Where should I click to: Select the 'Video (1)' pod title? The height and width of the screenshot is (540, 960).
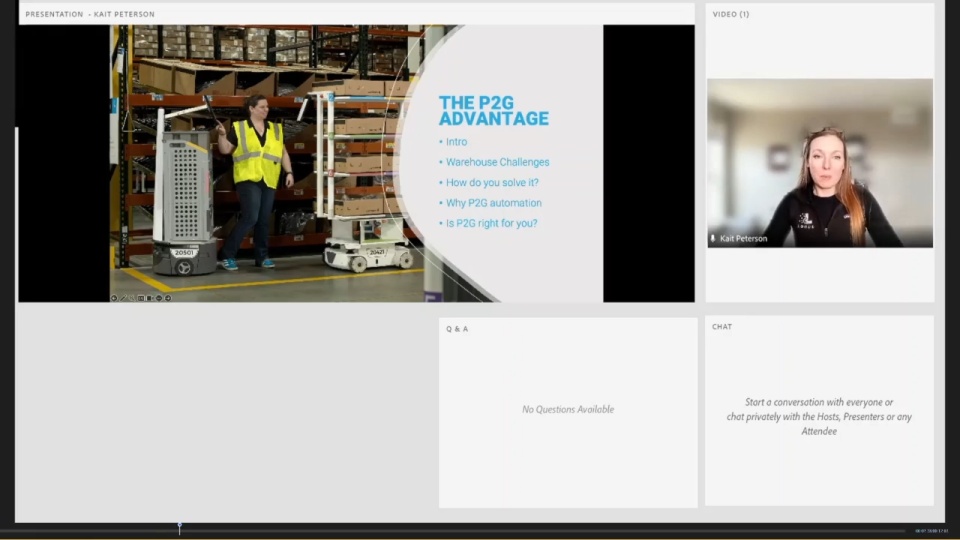(x=730, y=14)
